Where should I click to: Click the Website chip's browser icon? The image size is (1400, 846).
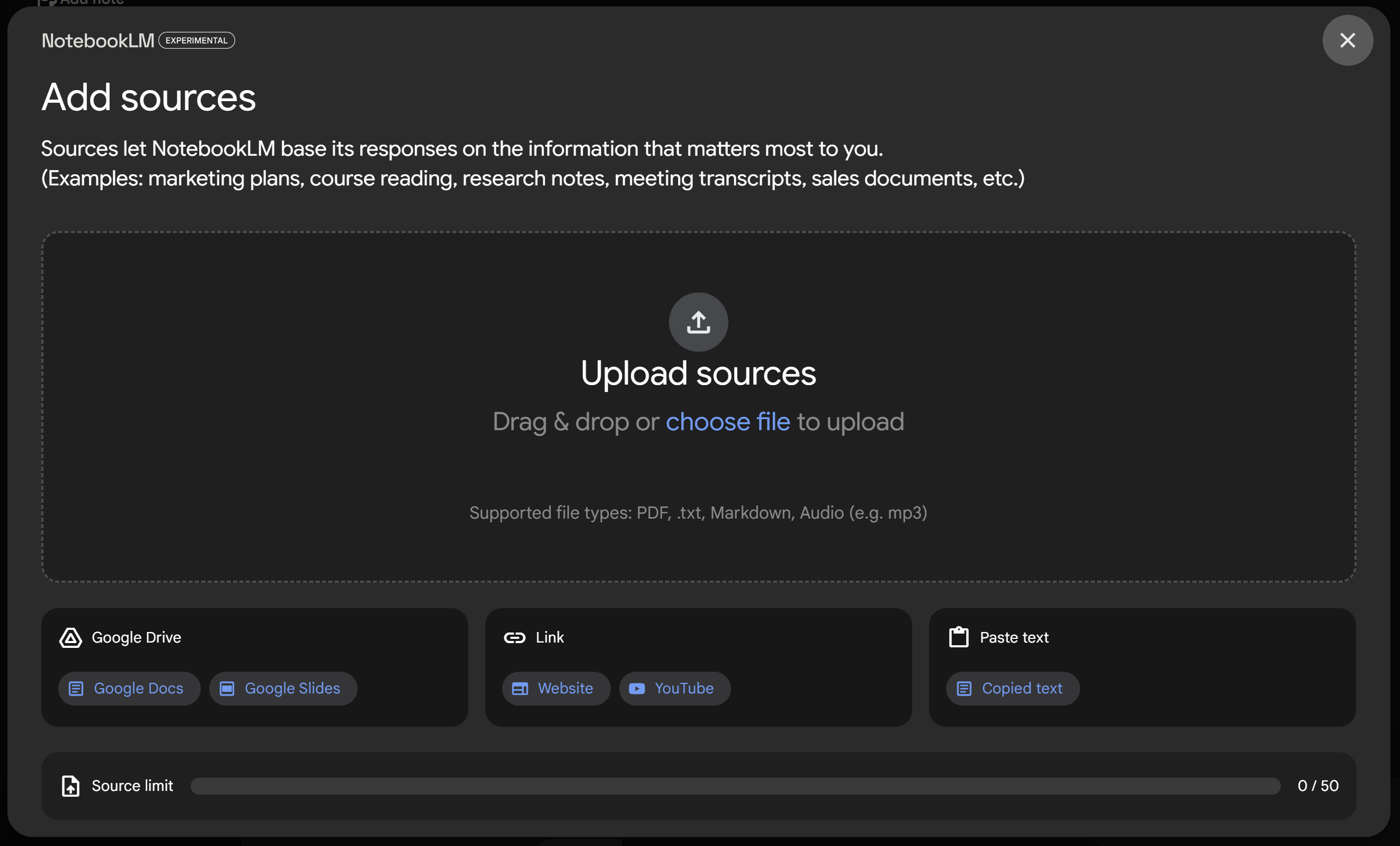coord(519,689)
